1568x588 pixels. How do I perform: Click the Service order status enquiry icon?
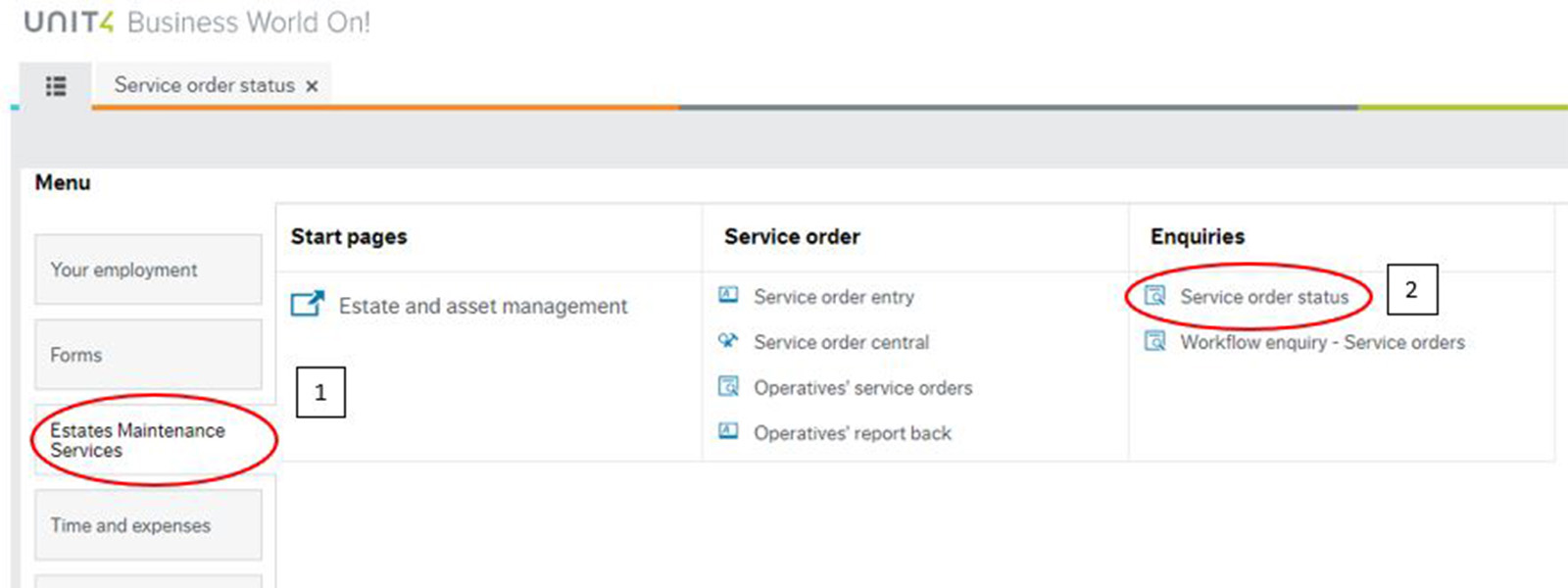tap(1155, 295)
